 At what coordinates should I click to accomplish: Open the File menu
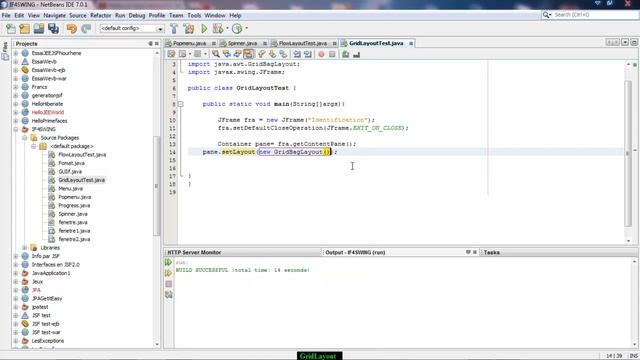tap(6, 16)
